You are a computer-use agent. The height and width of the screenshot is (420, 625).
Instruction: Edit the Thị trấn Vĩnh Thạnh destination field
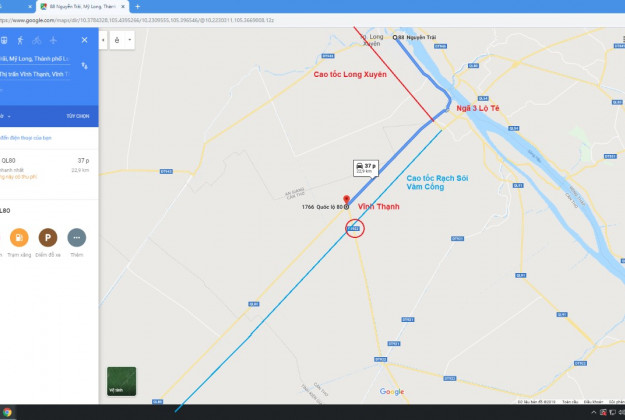tap(35, 74)
